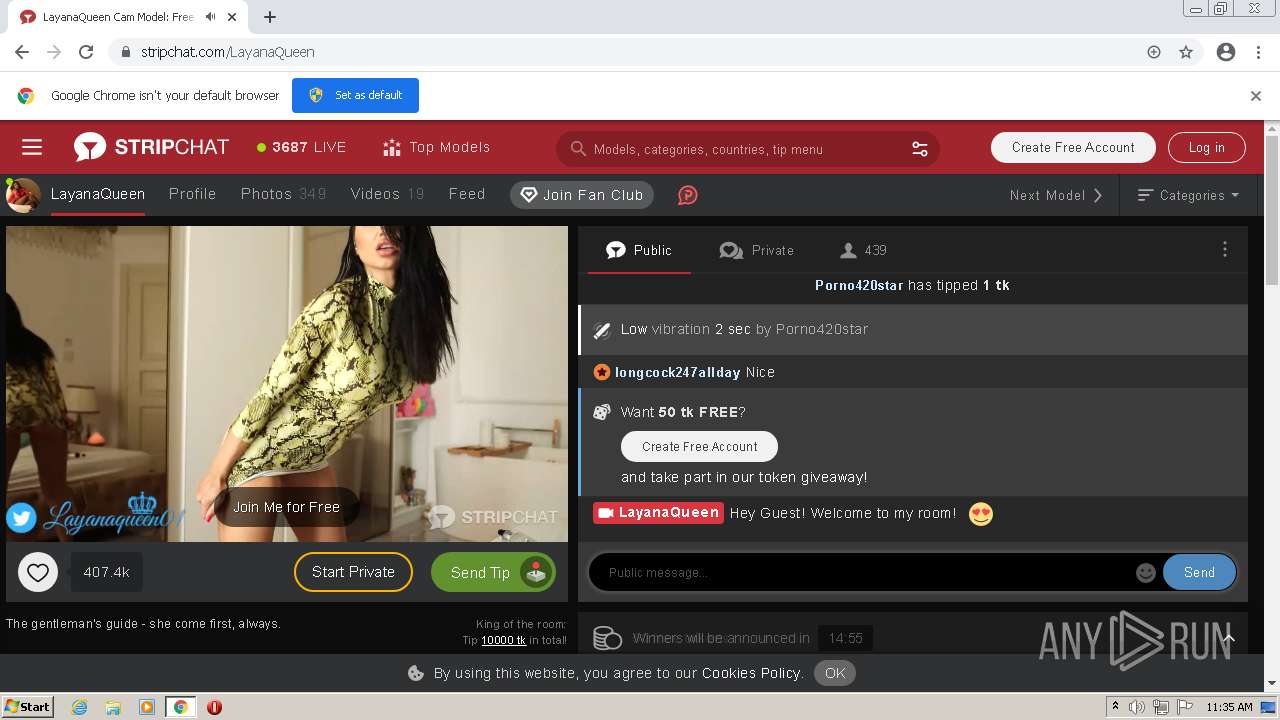Click the page zoom icon in address bar

(1154, 52)
